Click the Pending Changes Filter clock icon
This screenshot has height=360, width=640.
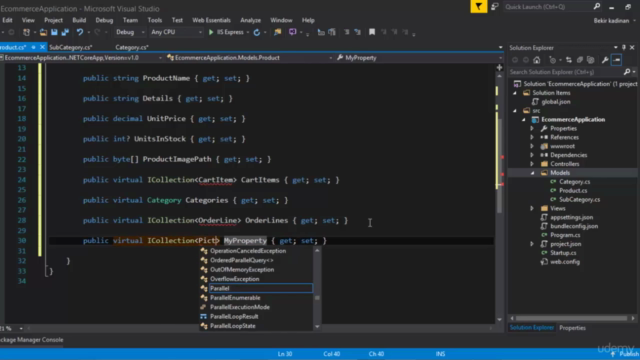point(552,60)
